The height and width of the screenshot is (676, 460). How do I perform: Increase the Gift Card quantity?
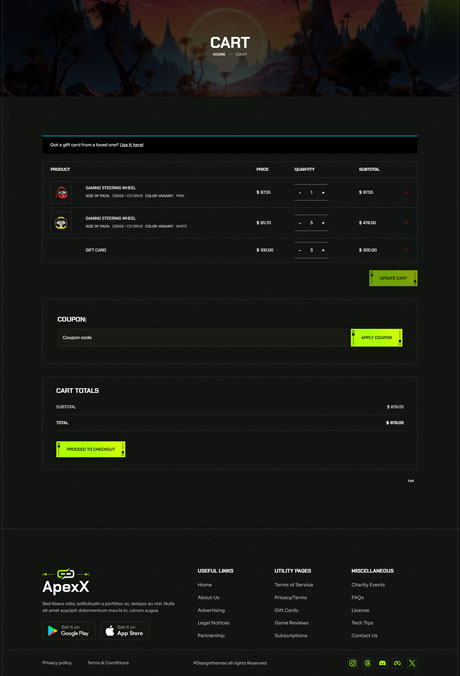coord(323,250)
